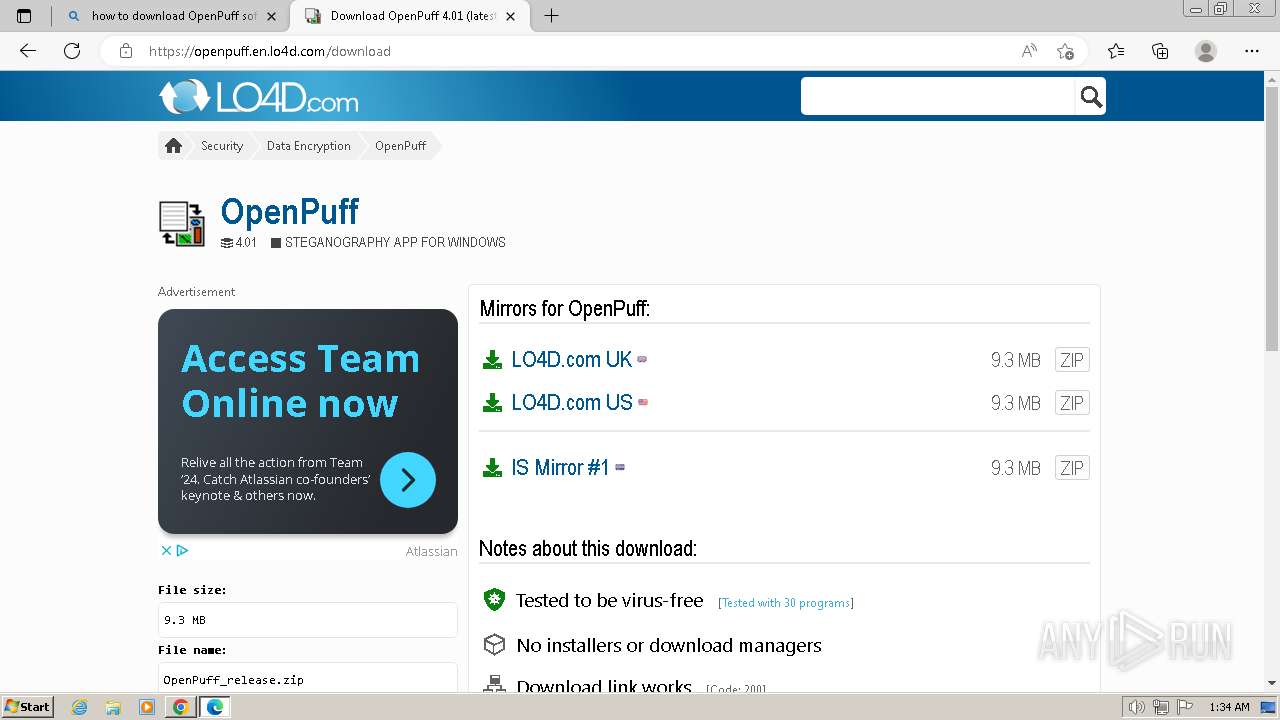This screenshot has height=720, width=1280.
Task: Open the Security breadcrumb
Action: (222, 146)
